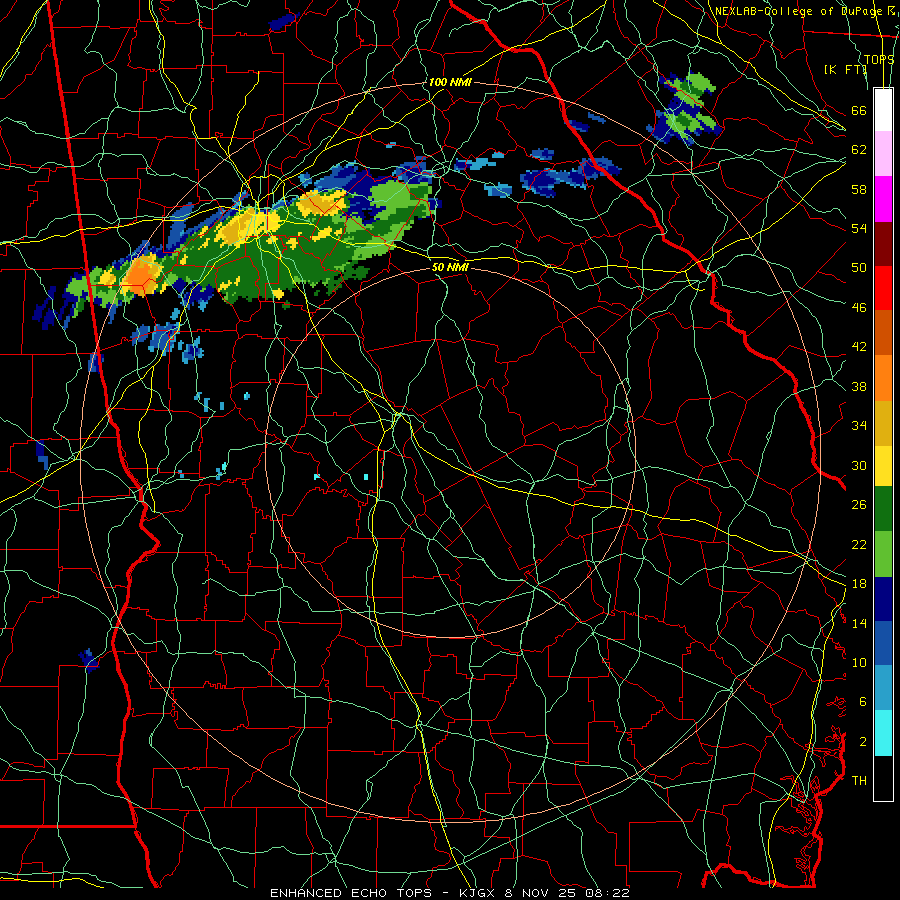Click the legend value 46
900x900 pixels.
pos(859,308)
